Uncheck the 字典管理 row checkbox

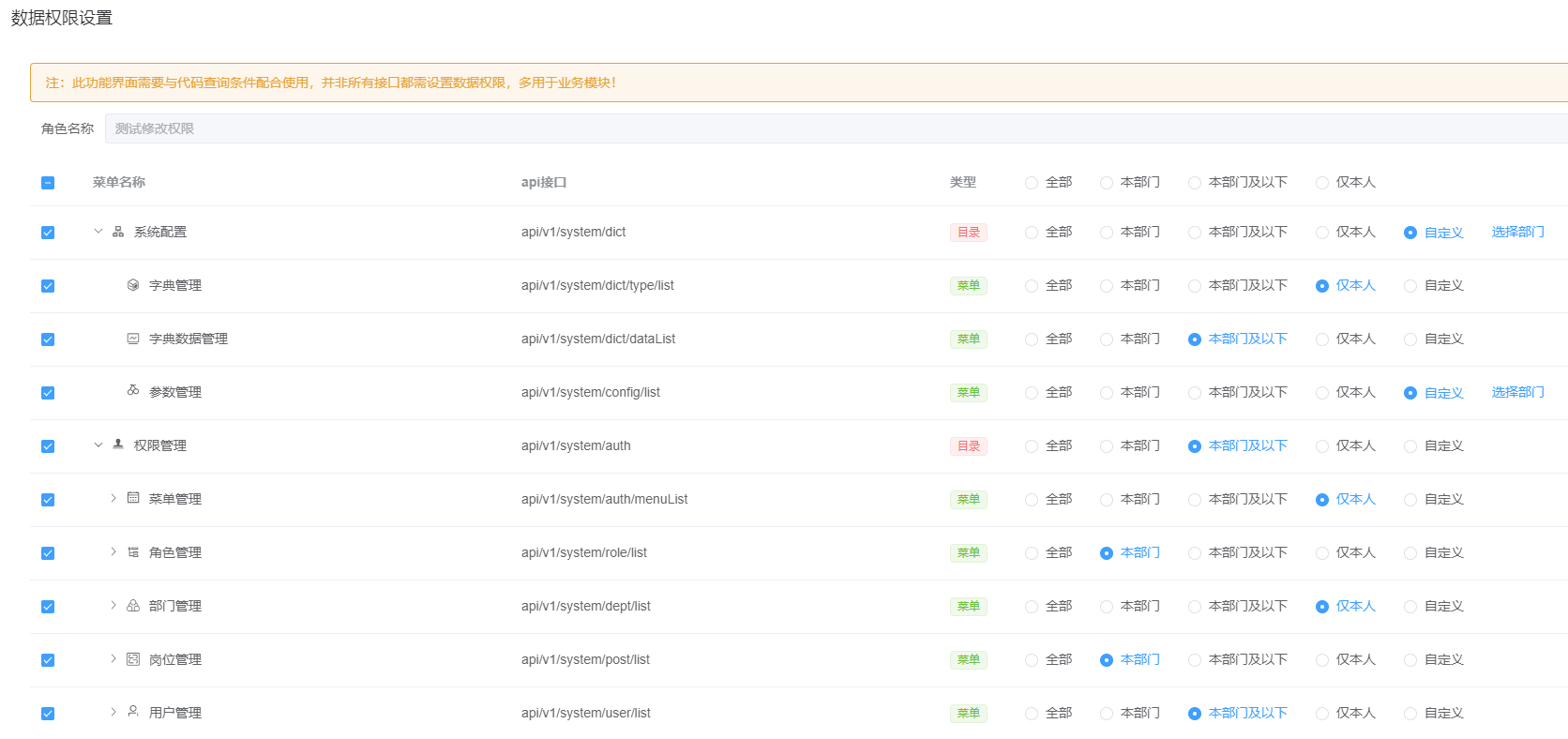(48, 286)
